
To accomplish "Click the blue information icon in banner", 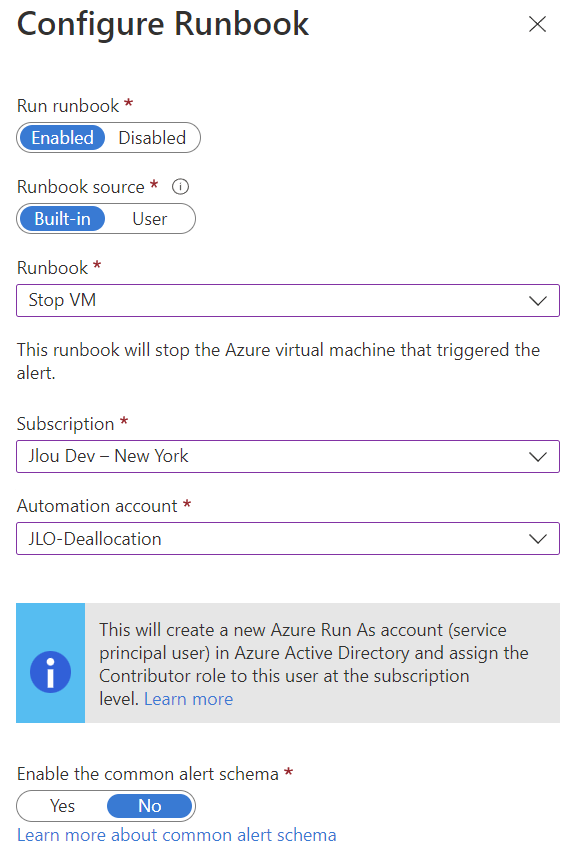I will 50,672.
